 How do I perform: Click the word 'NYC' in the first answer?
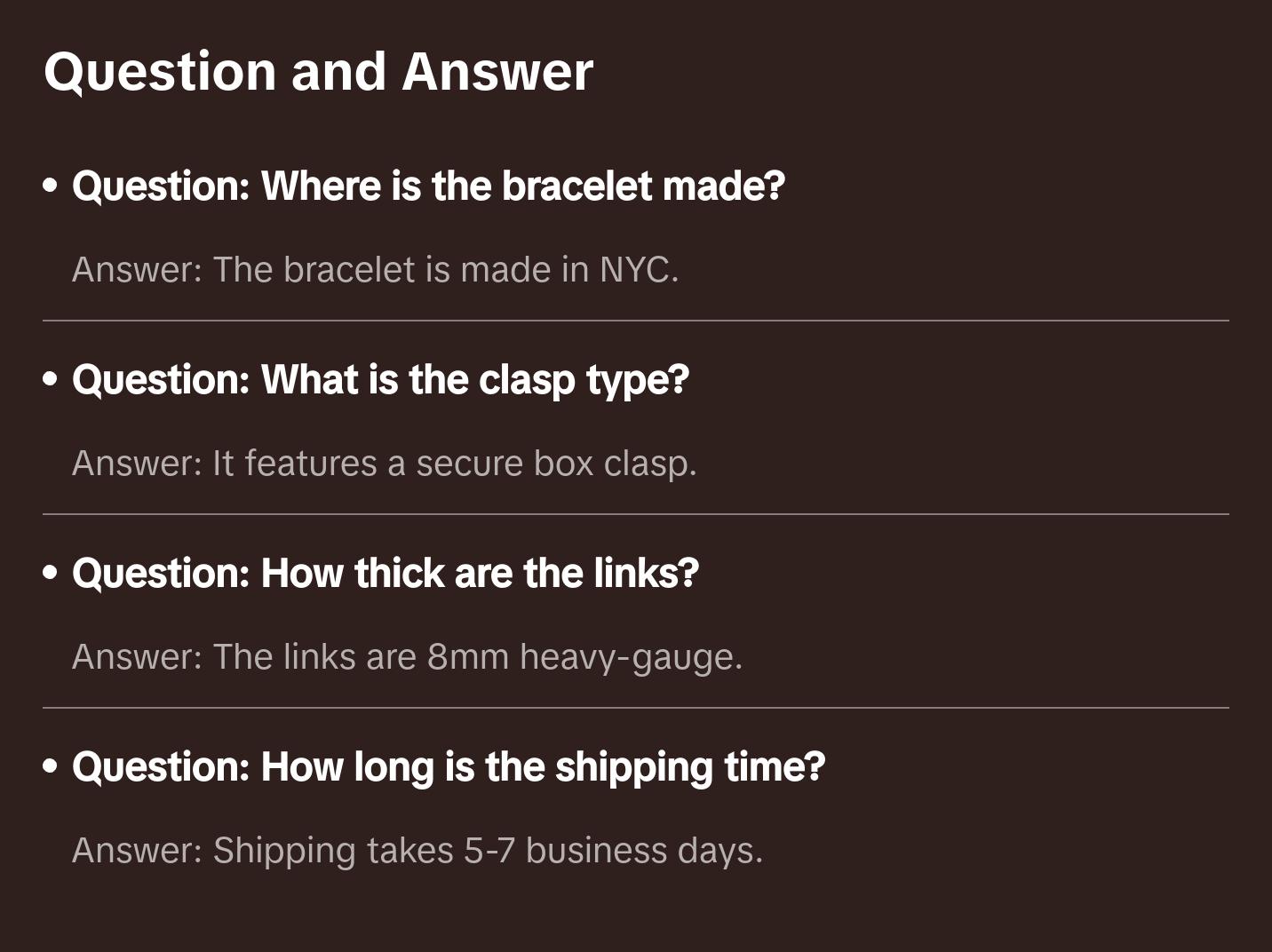pos(634,269)
